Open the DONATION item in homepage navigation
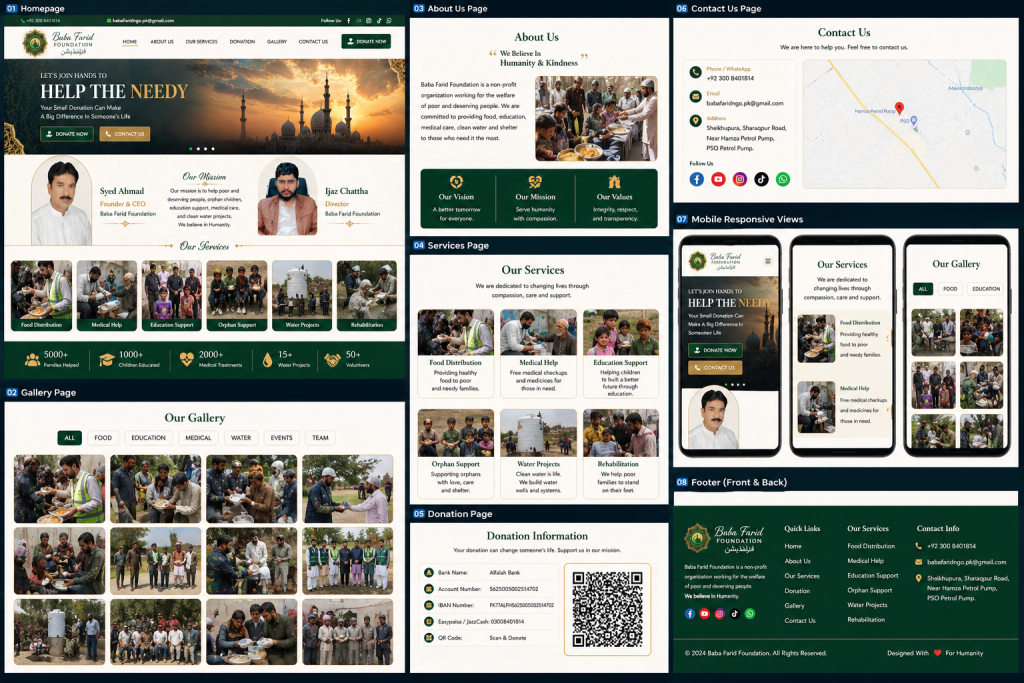The image size is (1024, 683). (242, 42)
